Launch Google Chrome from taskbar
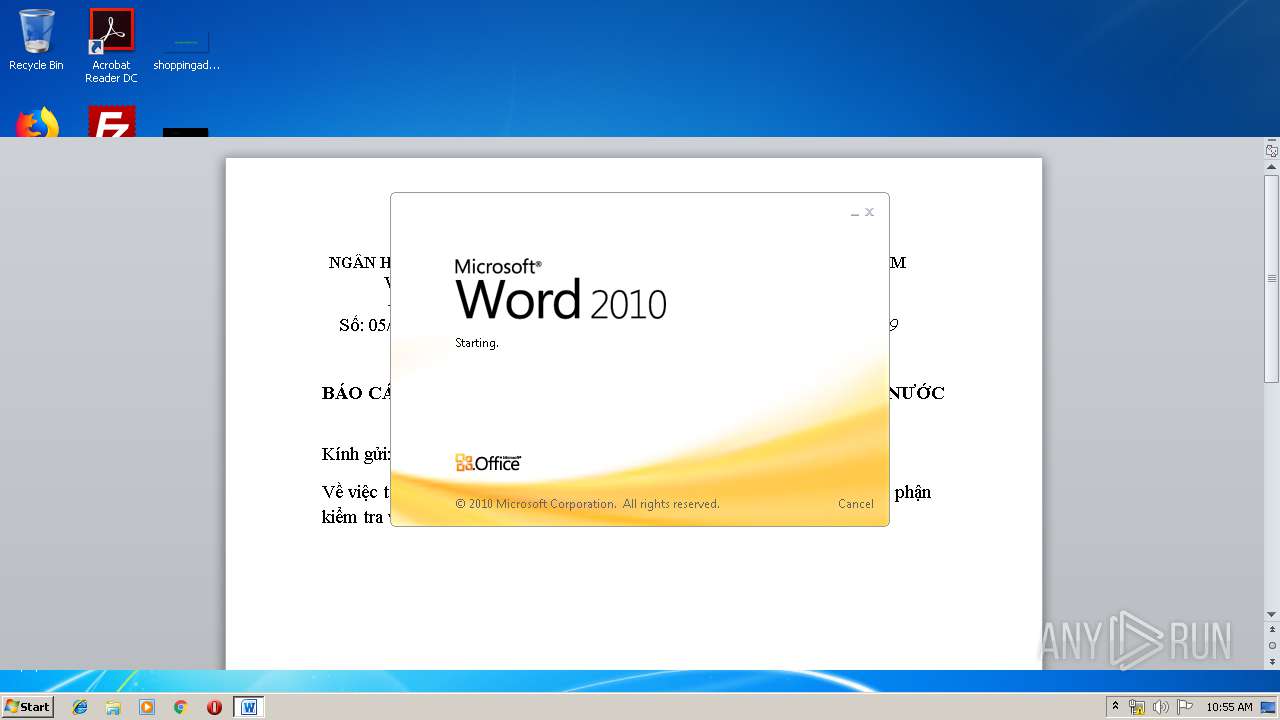This screenshot has width=1280, height=720. tap(180, 707)
